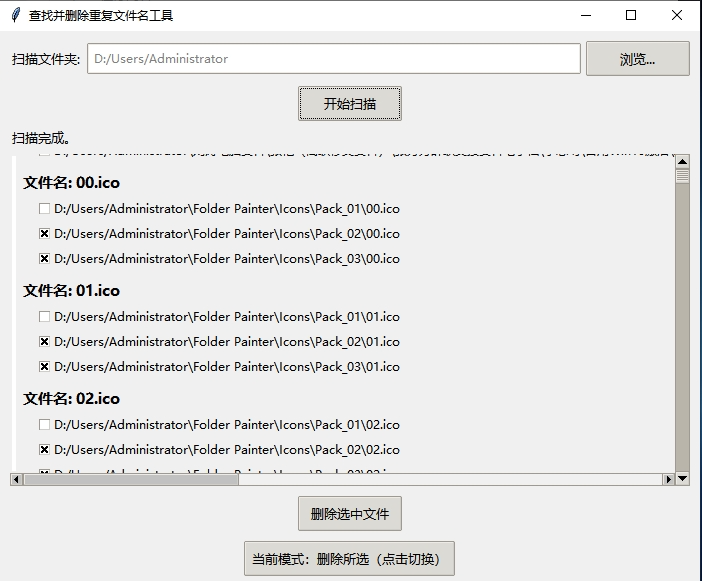Click the Pack_02\01.ico path text

coord(227,342)
